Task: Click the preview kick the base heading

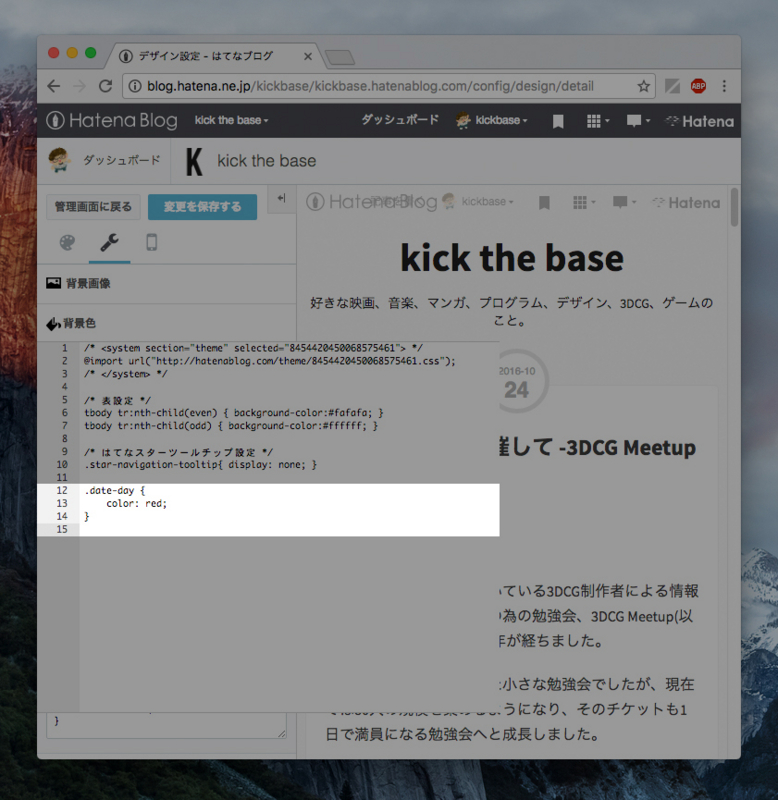Action: click(512, 258)
